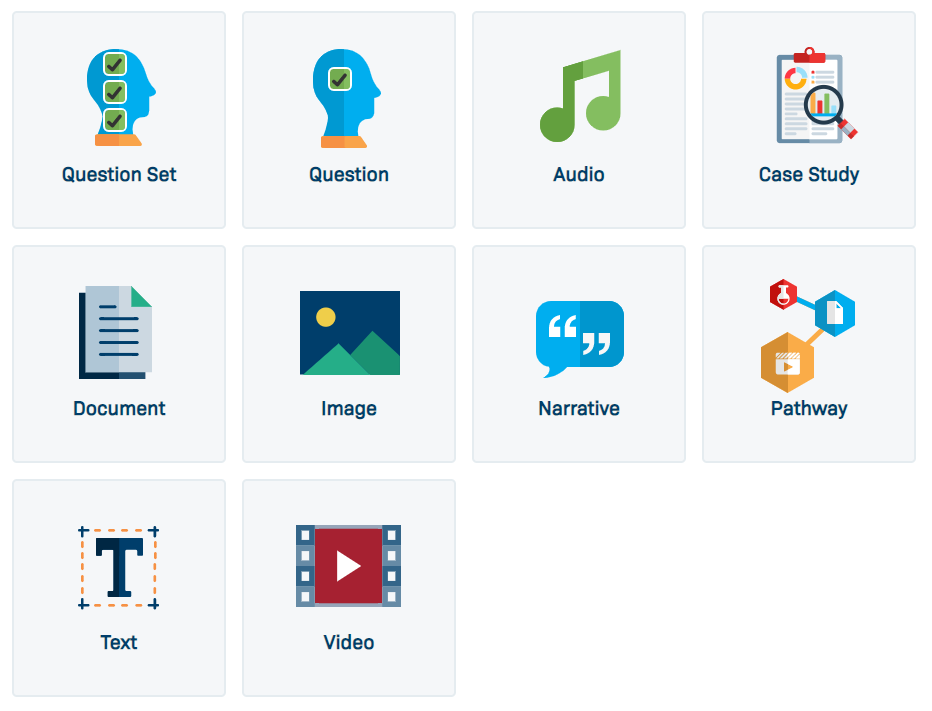This screenshot has width=932, height=711.
Task: Select the Pathway hexagon icon
Action: (808, 336)
